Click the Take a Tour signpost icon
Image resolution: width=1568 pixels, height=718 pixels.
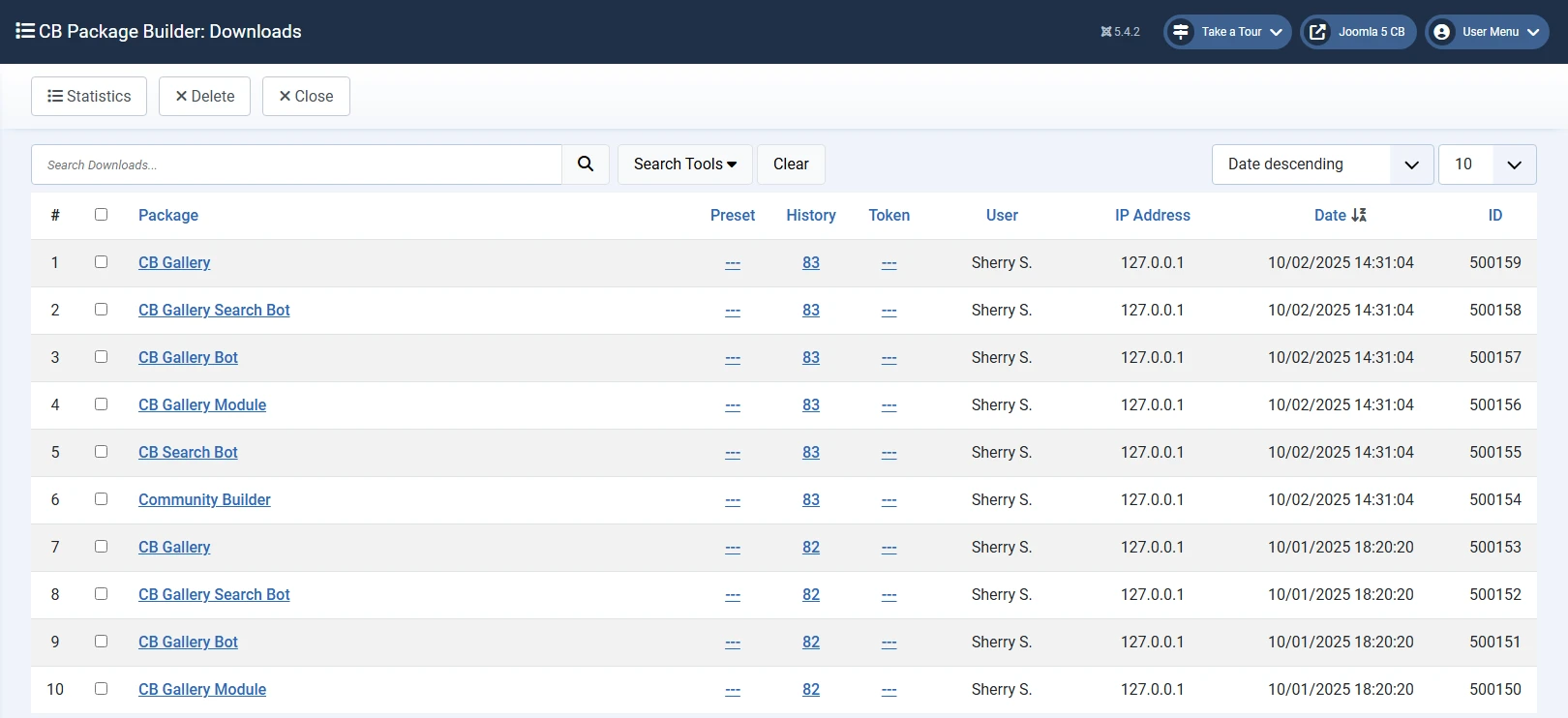[x=1181, y=32]
